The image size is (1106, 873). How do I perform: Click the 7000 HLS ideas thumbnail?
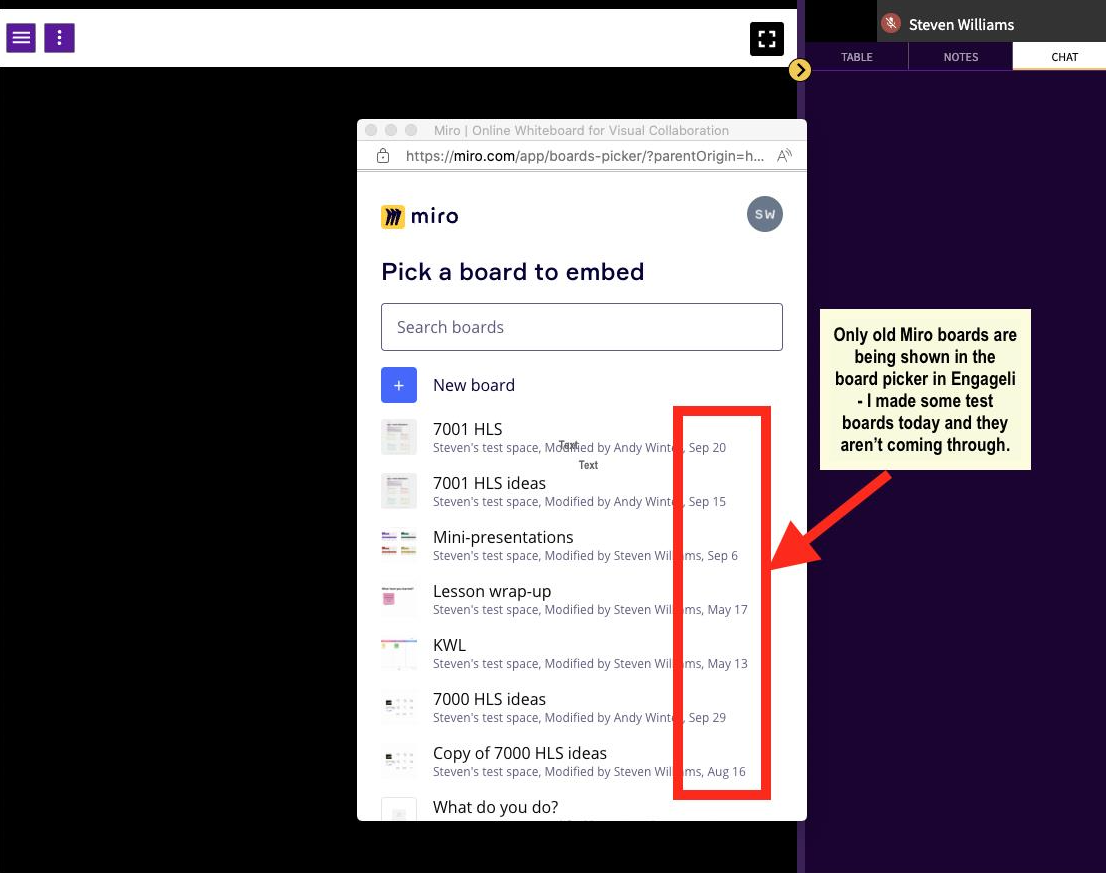pos(399,707)
